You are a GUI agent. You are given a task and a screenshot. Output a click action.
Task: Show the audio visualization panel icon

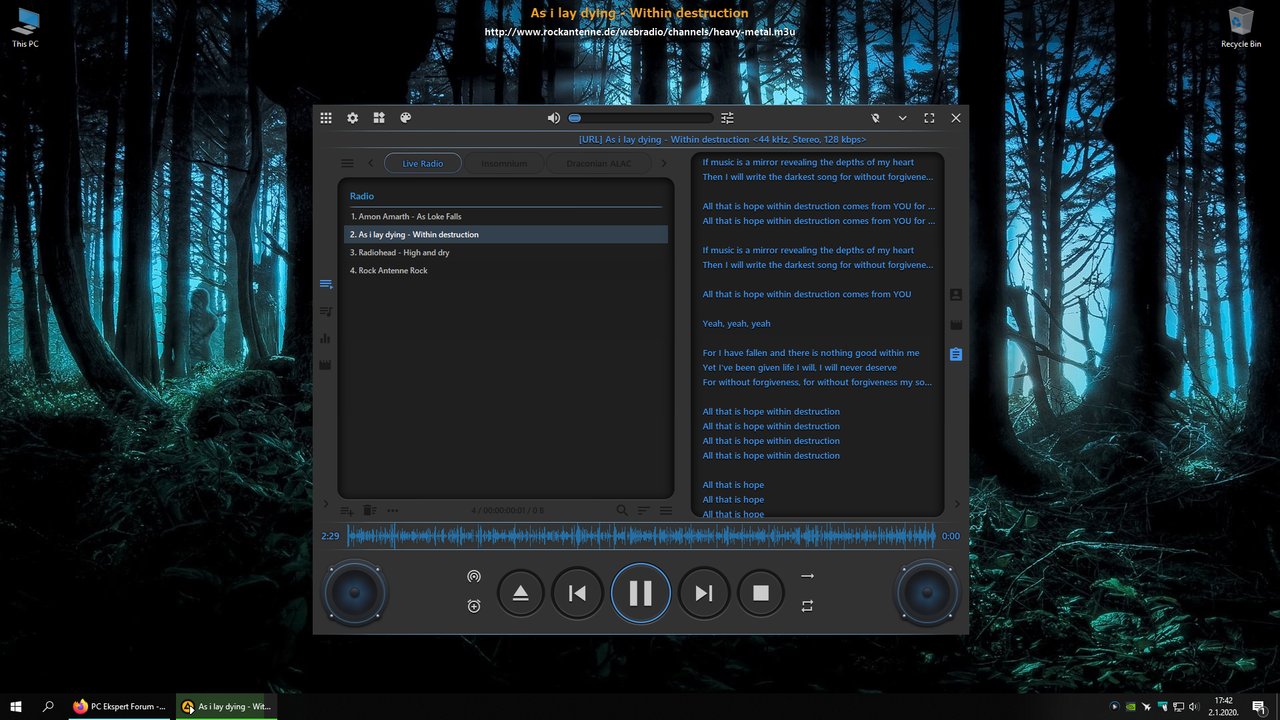tap(325, 338)
